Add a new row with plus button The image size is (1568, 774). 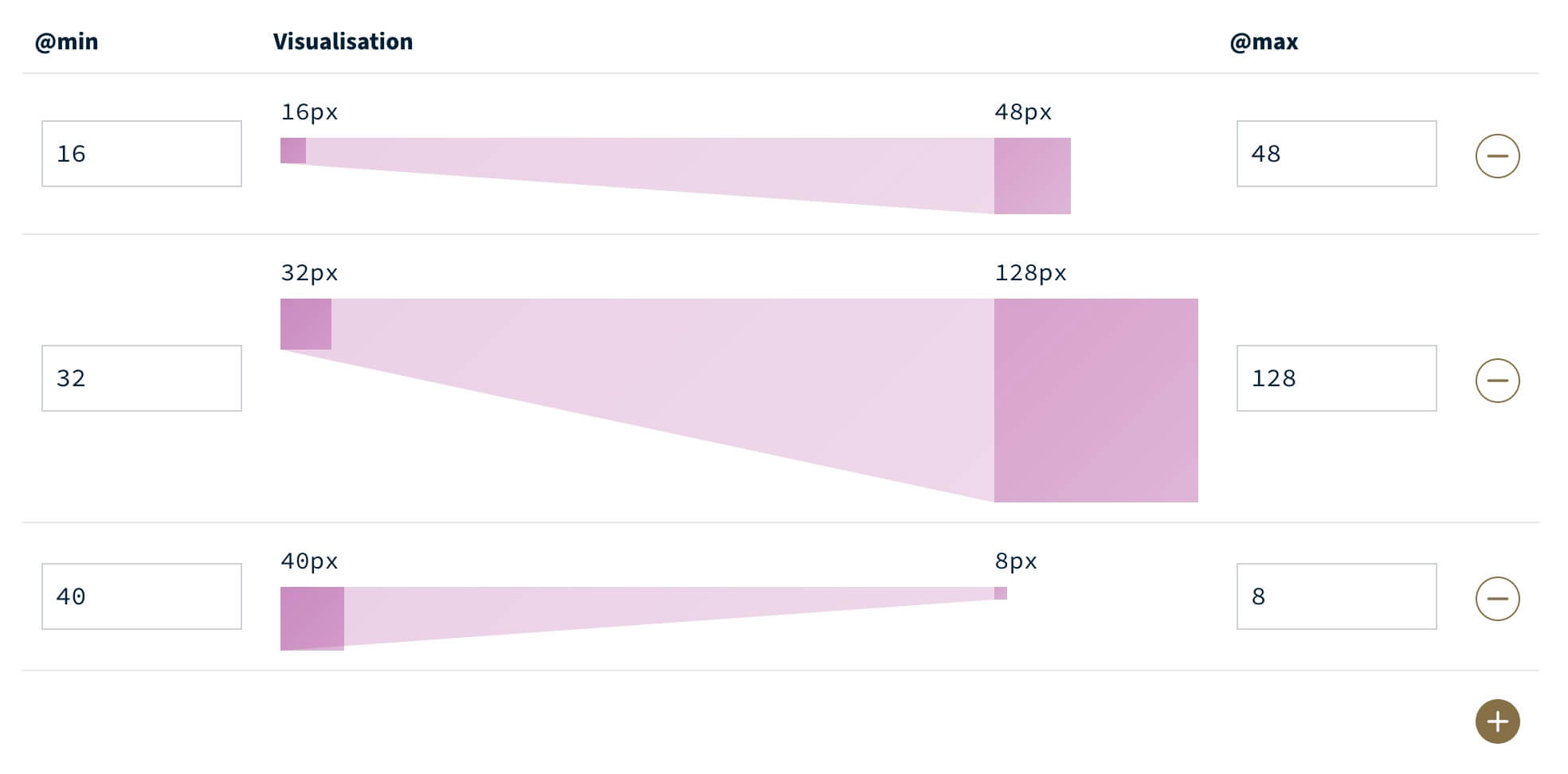(x=1497, y=721)
